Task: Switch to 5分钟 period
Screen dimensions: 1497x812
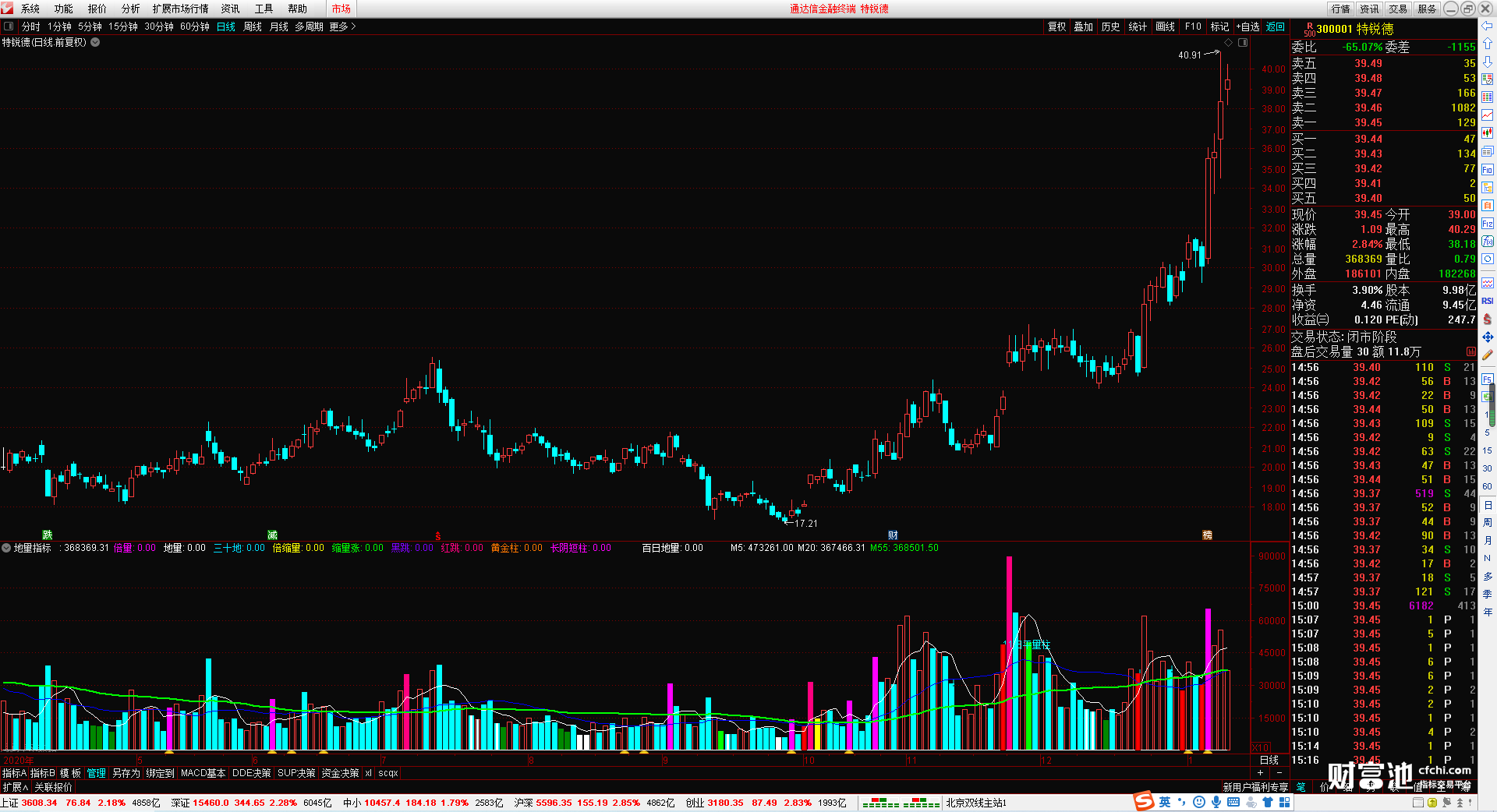Action: point(90,26)
